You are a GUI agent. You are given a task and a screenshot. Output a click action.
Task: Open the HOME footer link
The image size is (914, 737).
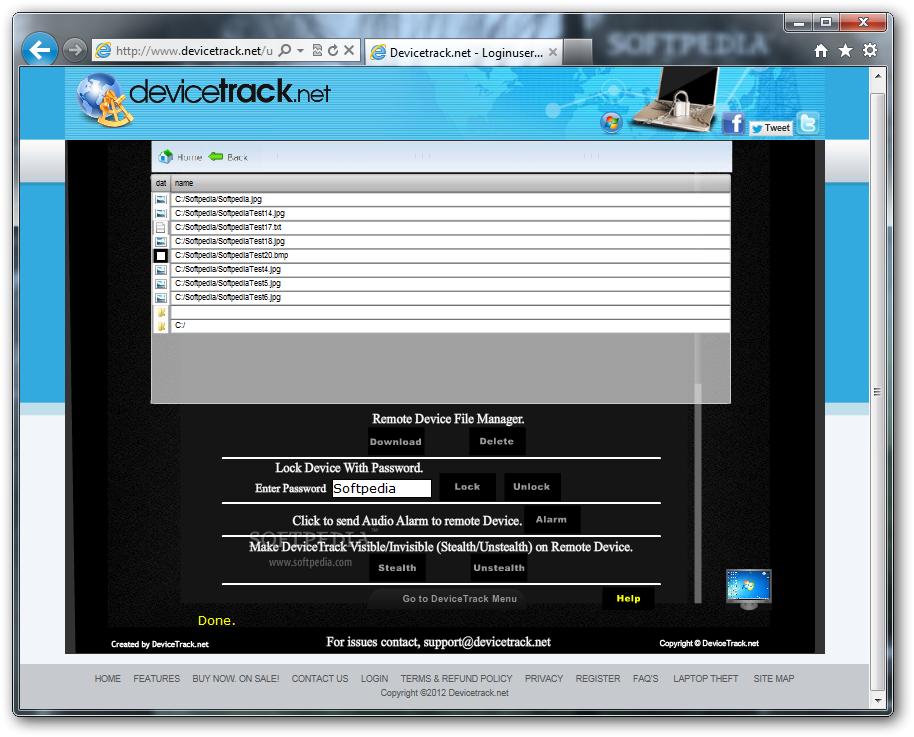point(107,679)
